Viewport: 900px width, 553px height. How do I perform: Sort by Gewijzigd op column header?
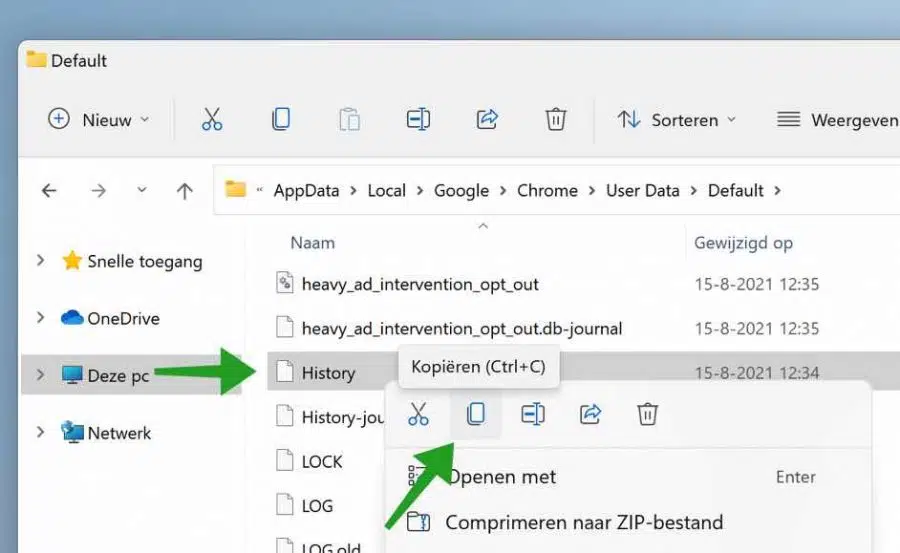(743, 243)
